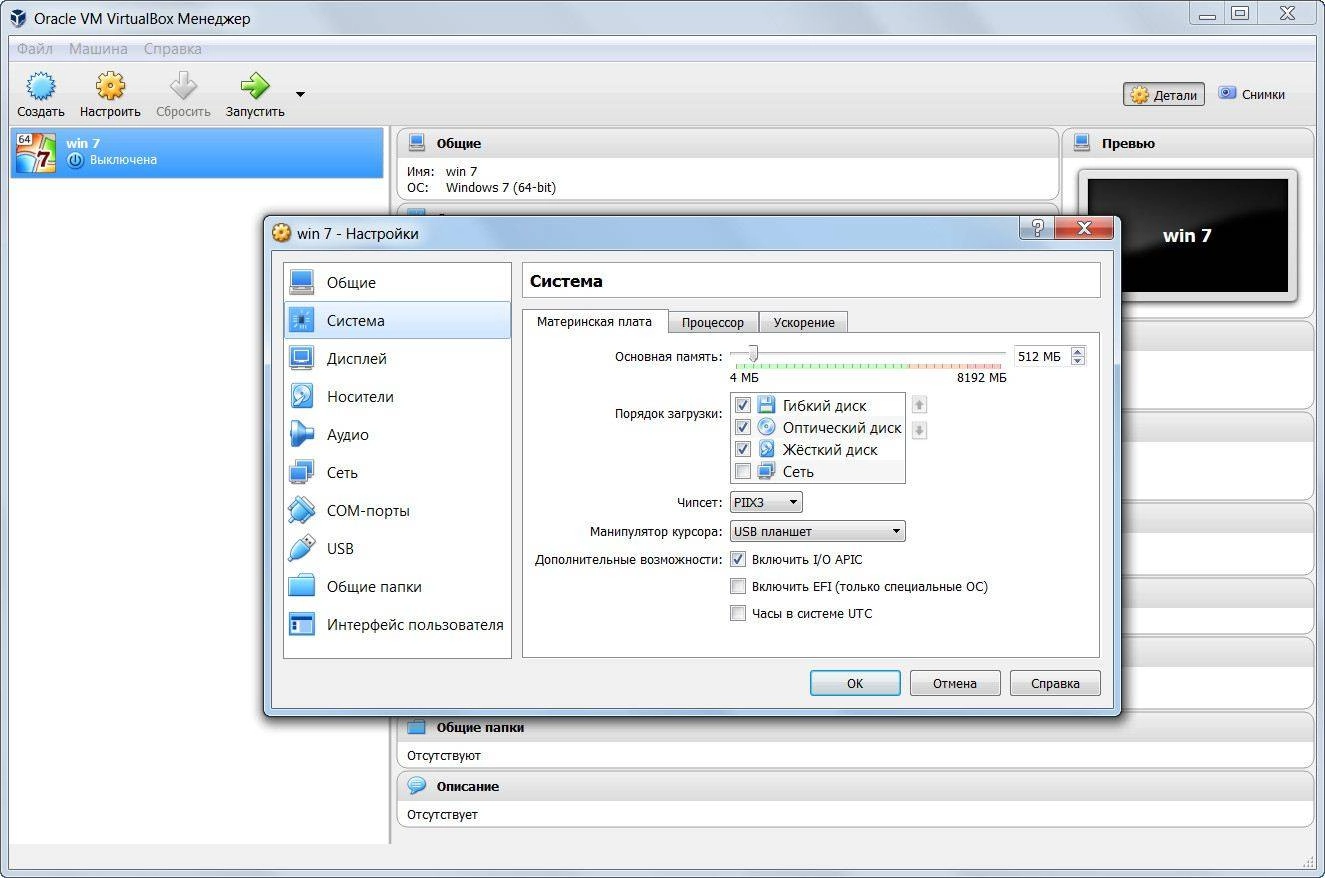Open Дисплей settings category
Screen dimensions: 1325x878
point(397,359)
